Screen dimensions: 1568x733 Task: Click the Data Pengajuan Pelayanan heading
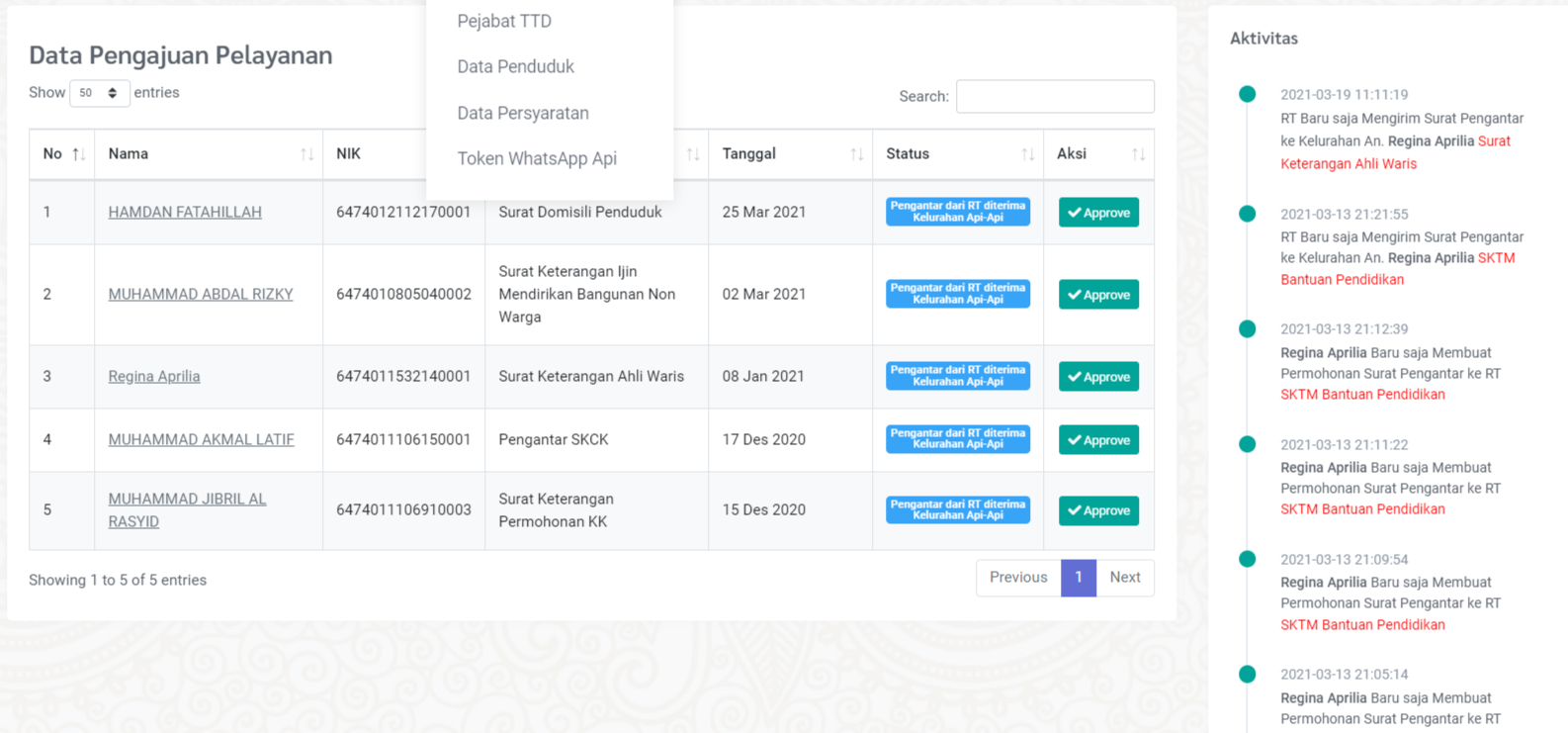pyautogui.click(x=181, y=55)
